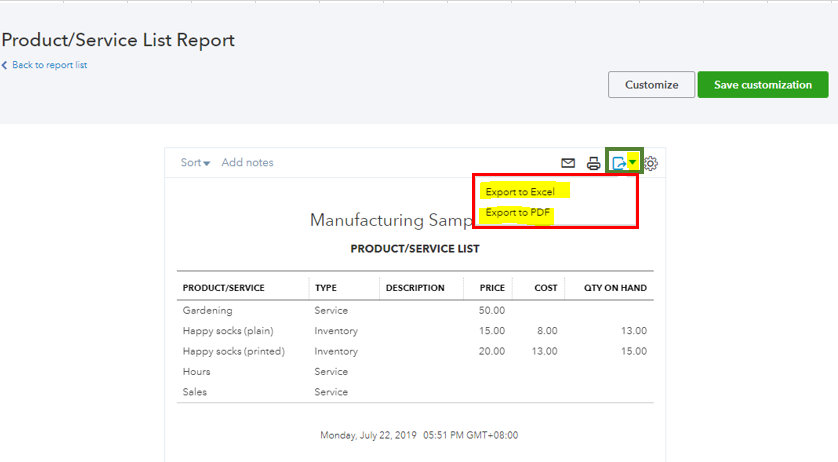Open the Happy socks (plain) item
The height and width of the screenshot is (462, 838).
(x=227, y=331)
